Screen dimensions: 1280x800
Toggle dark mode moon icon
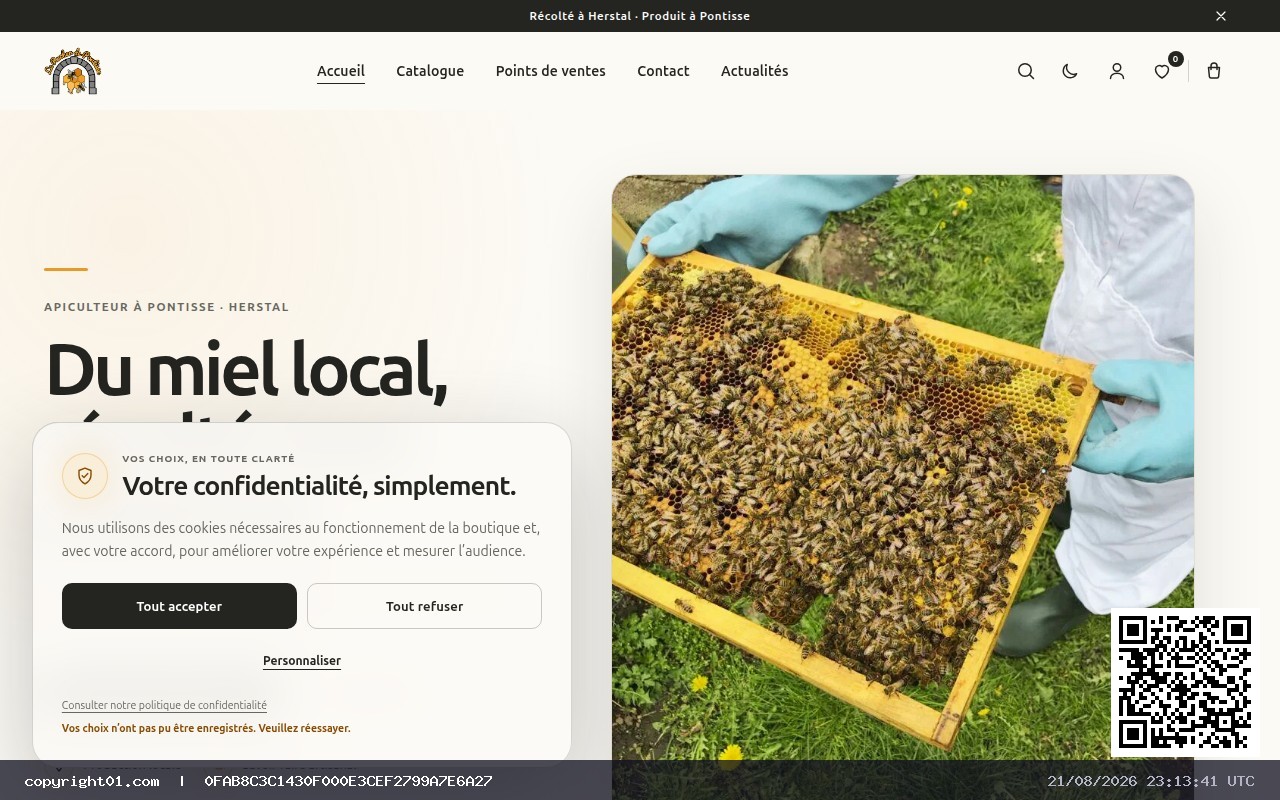coord(1070,71)
